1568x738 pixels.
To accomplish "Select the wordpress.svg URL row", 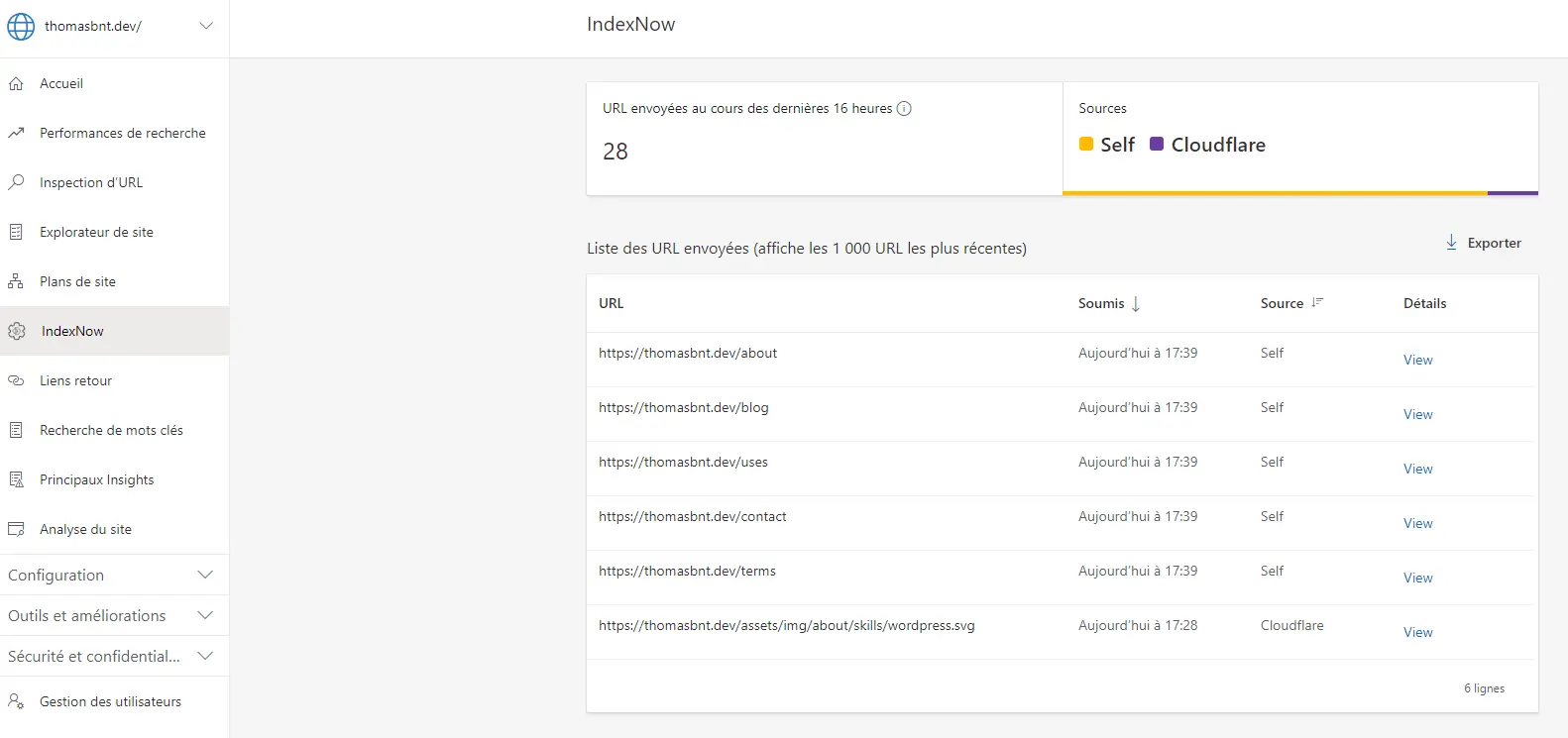I will (786, 626).
